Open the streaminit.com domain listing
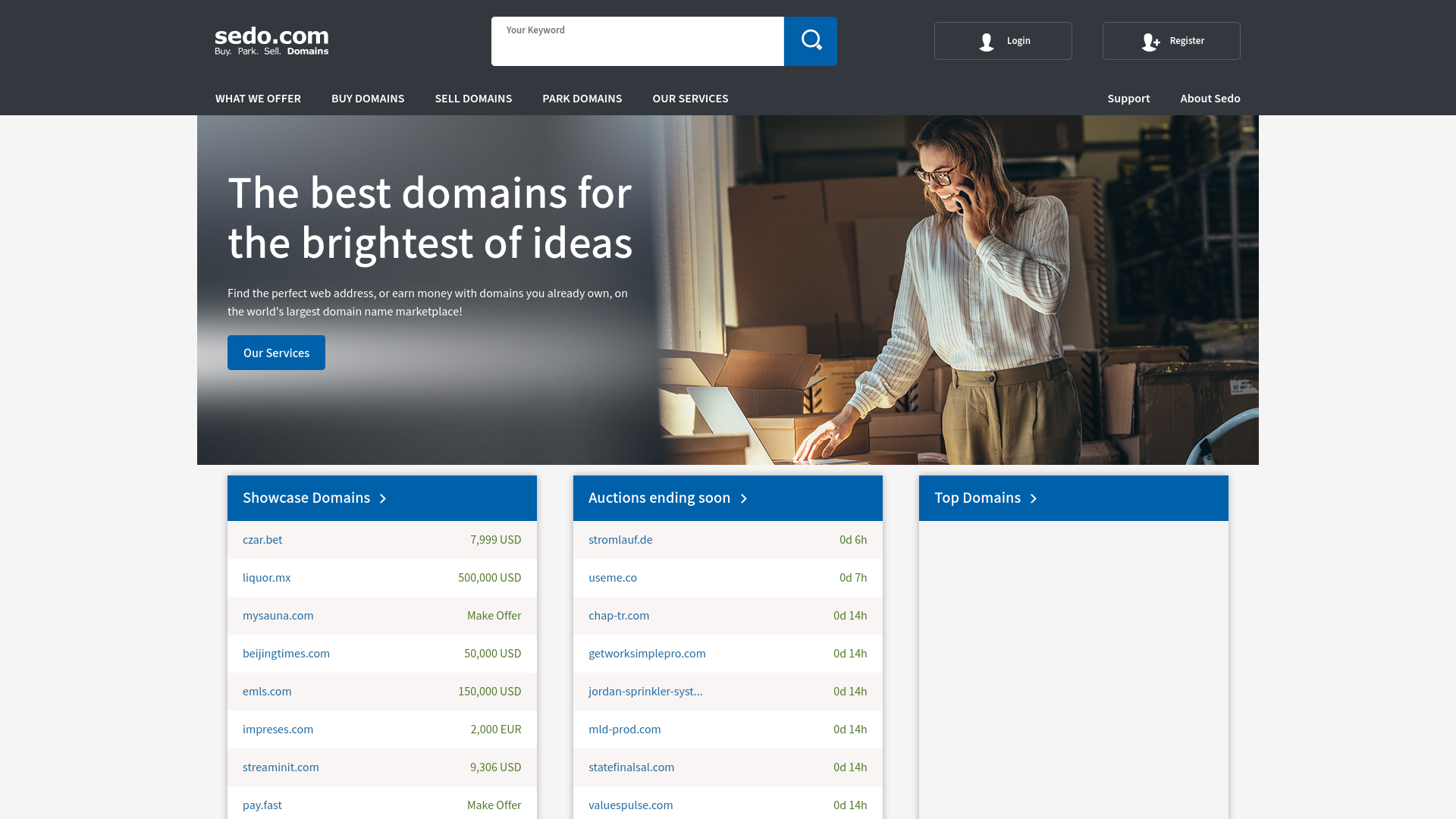This screenshot has height=819, width=1456. tap(281, 767)
